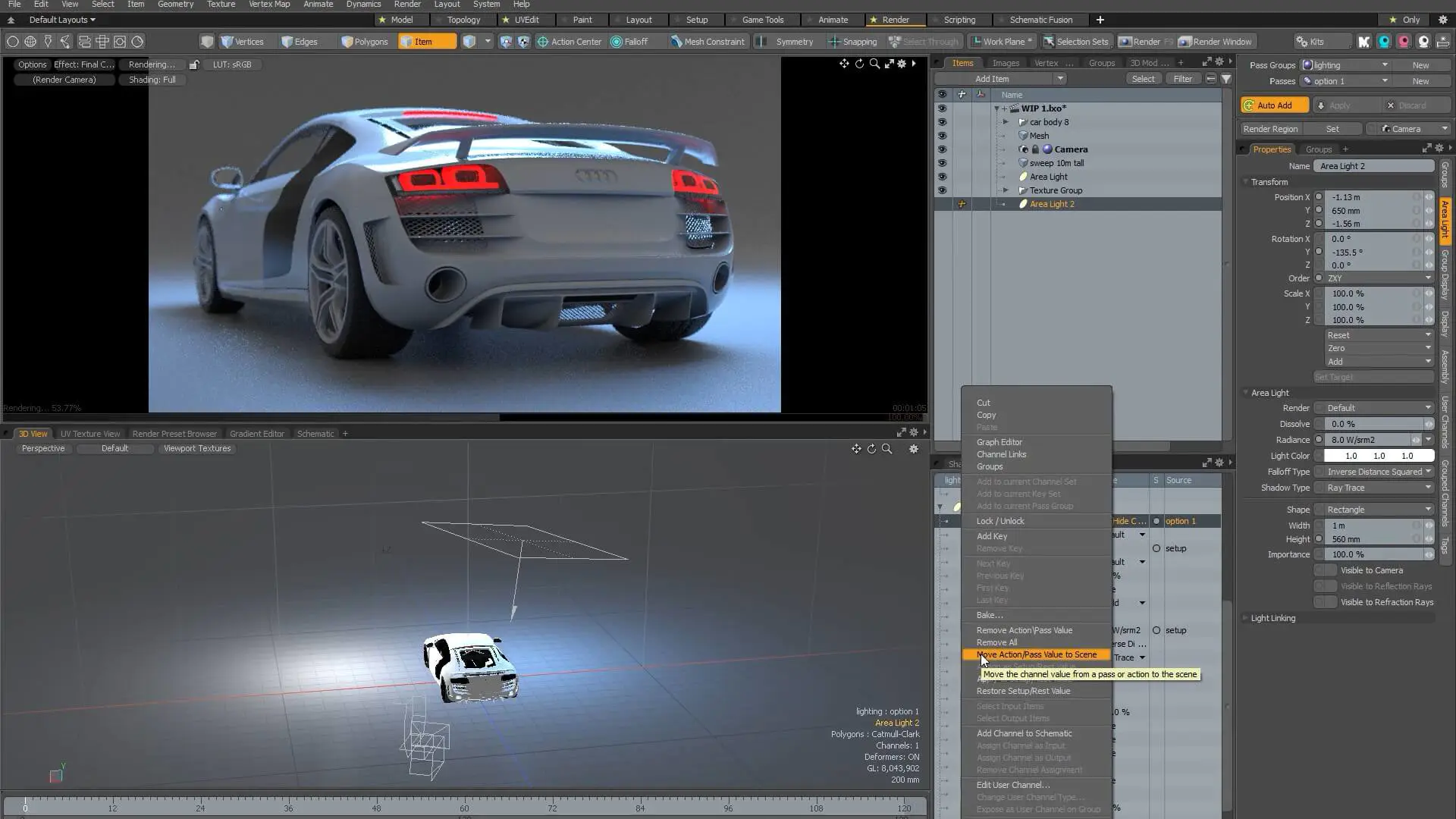Open the Texture menu in menu bar
This screenshot has width=1456, height=819.
(x=221, y=5)
